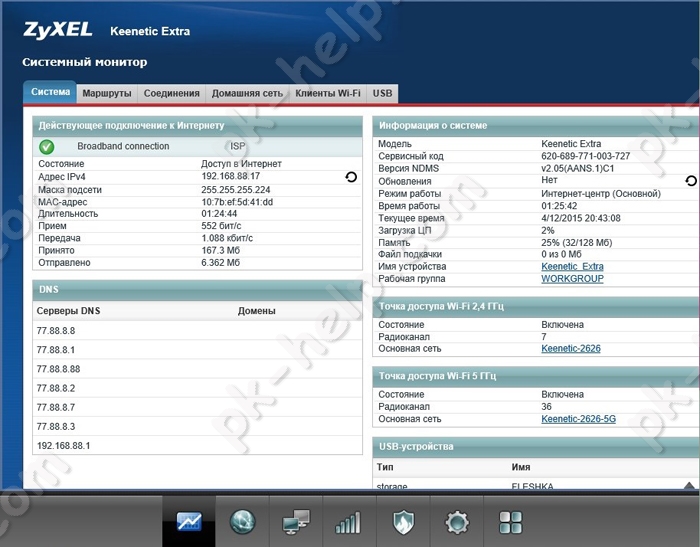The image size is (700, 547).
Task: Click the service code 620-689-771-003-727
Action: [x=585, y=156]
